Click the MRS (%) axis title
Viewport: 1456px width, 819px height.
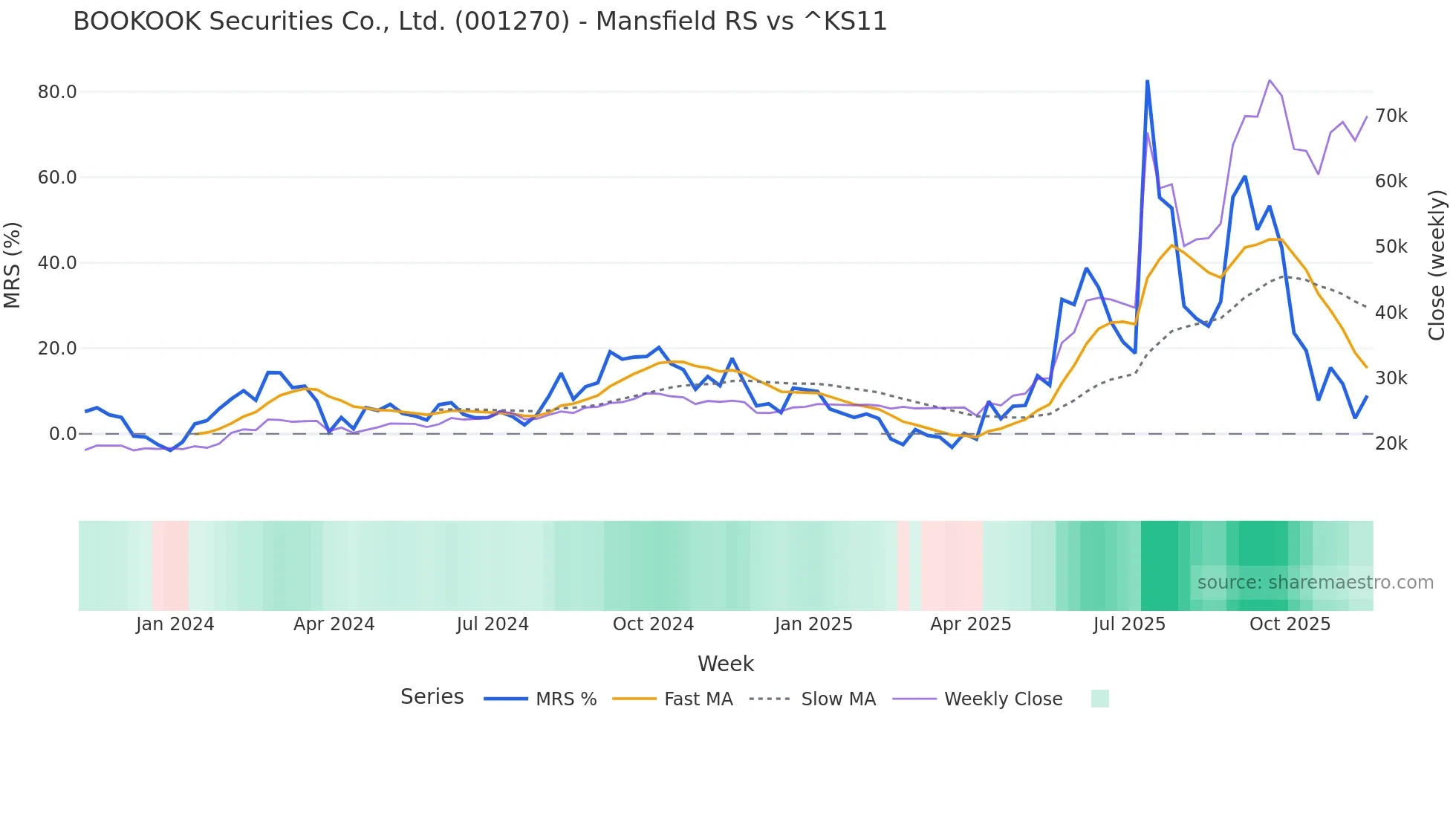13,265
